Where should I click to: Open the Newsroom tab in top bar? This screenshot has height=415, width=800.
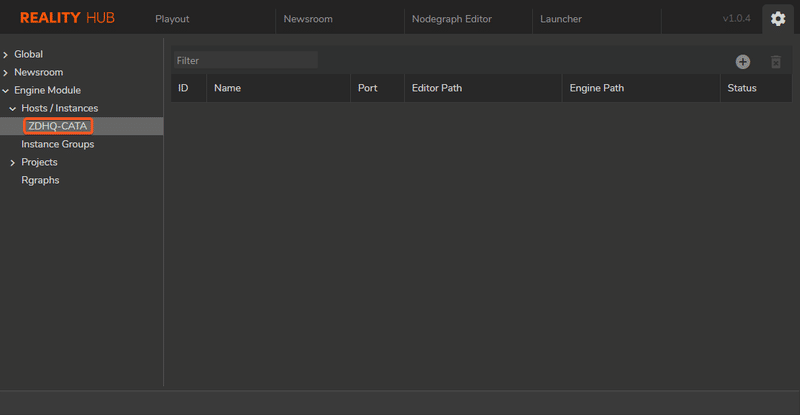[308, 19]
